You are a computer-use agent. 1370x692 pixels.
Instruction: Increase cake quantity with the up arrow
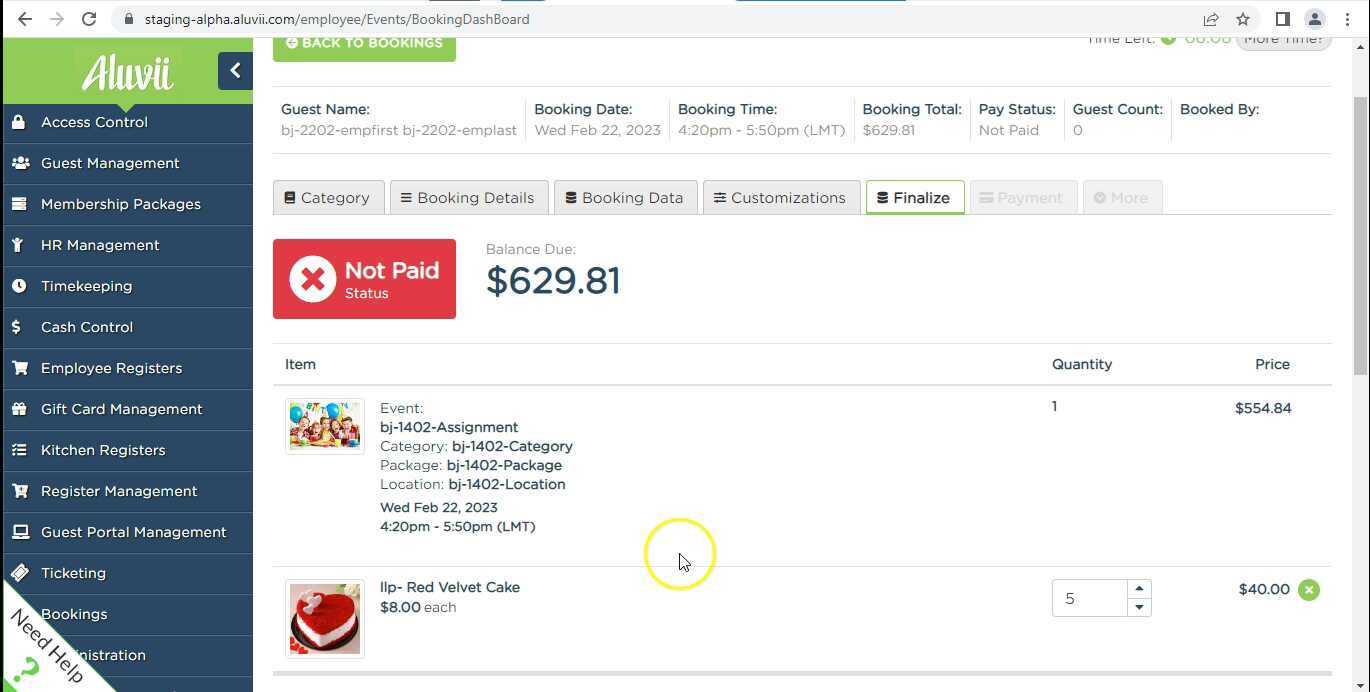point(1139,588)
